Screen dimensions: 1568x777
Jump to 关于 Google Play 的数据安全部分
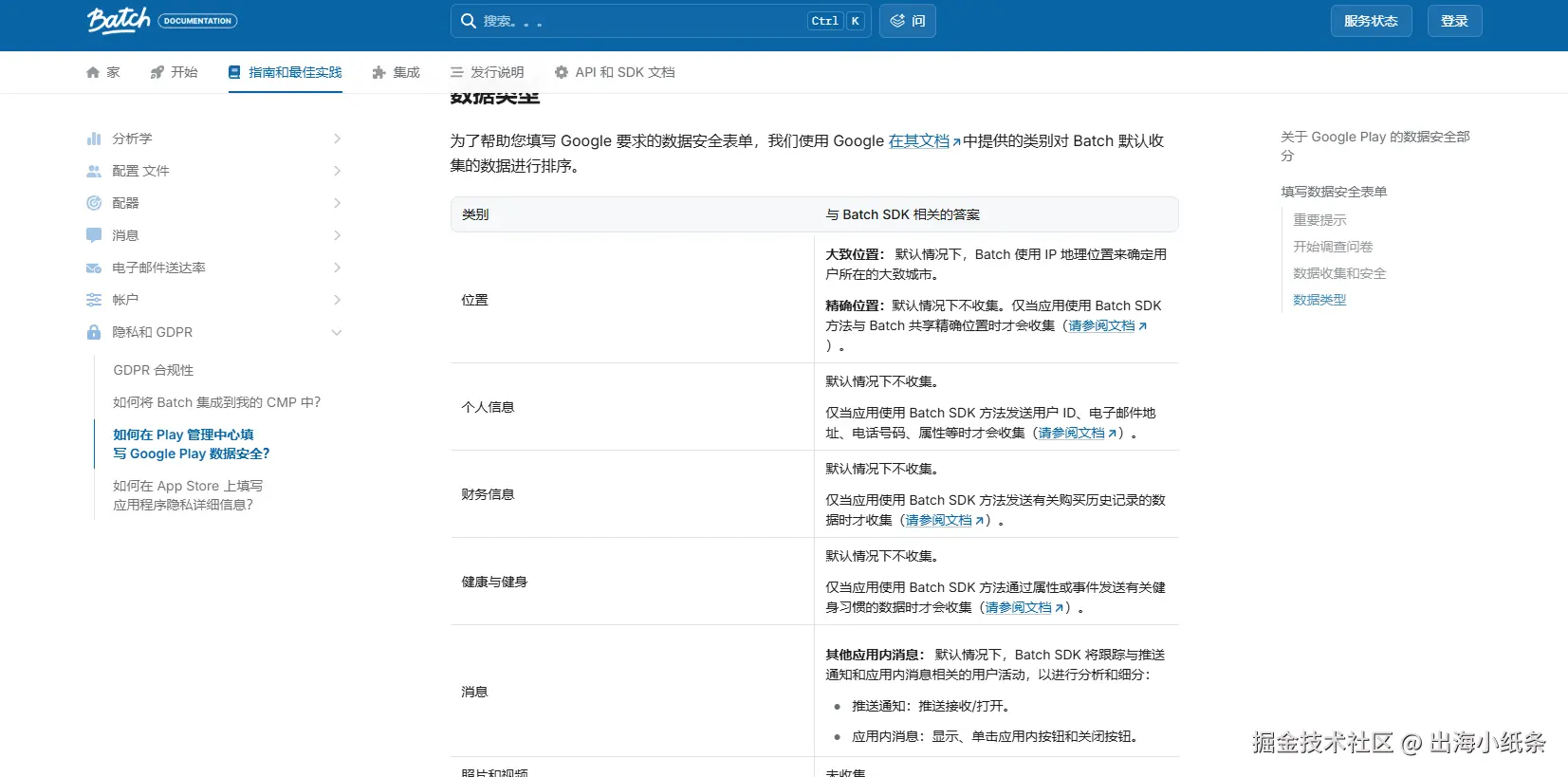(x=1375, y=146)
